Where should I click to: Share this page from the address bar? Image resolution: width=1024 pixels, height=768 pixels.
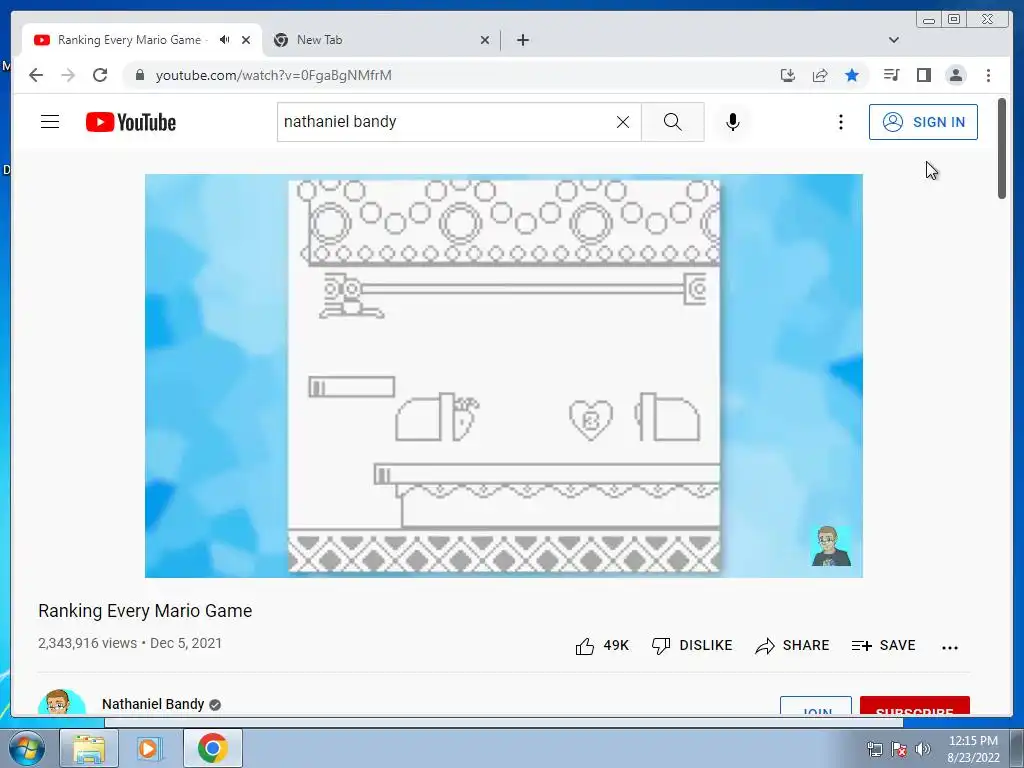point(820,75)
